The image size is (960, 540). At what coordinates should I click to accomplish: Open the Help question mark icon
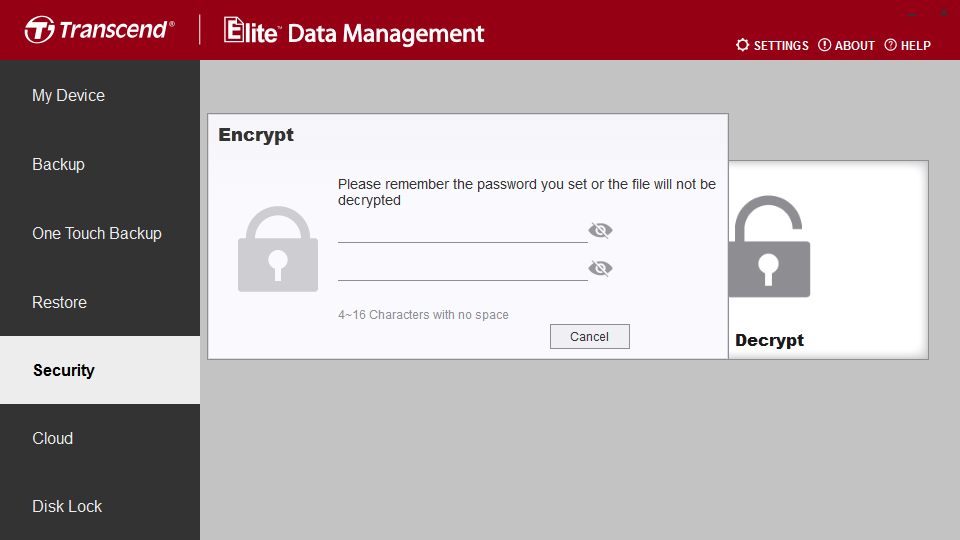coord(890,45)
